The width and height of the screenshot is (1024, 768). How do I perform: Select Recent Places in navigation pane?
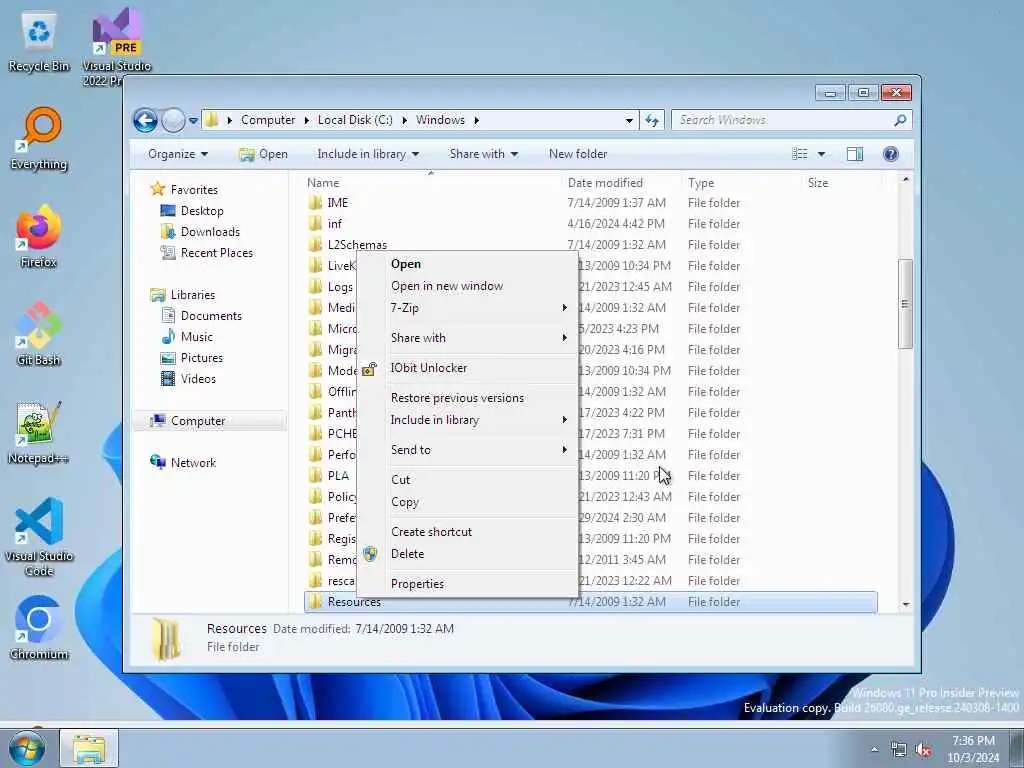click(x=207, y=253)
